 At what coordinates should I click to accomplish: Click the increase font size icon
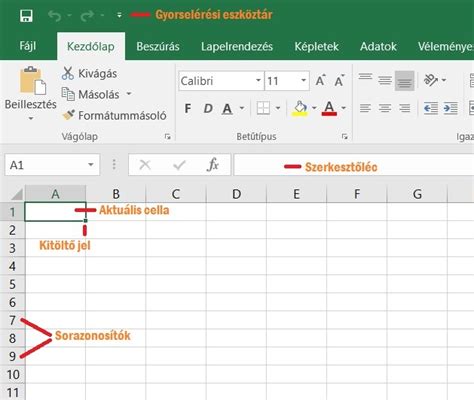pyautogui.click(x=321, y=80)
